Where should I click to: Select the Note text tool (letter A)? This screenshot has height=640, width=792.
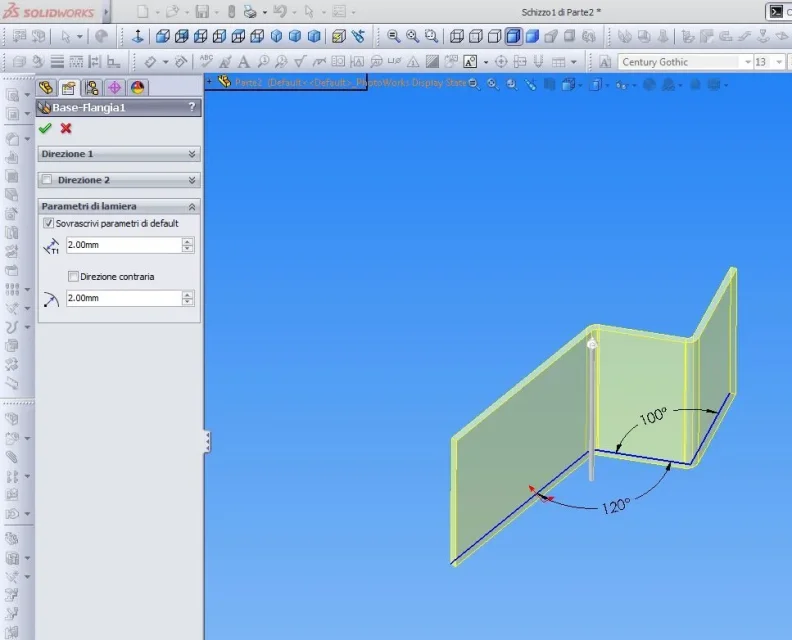[243, 62]
